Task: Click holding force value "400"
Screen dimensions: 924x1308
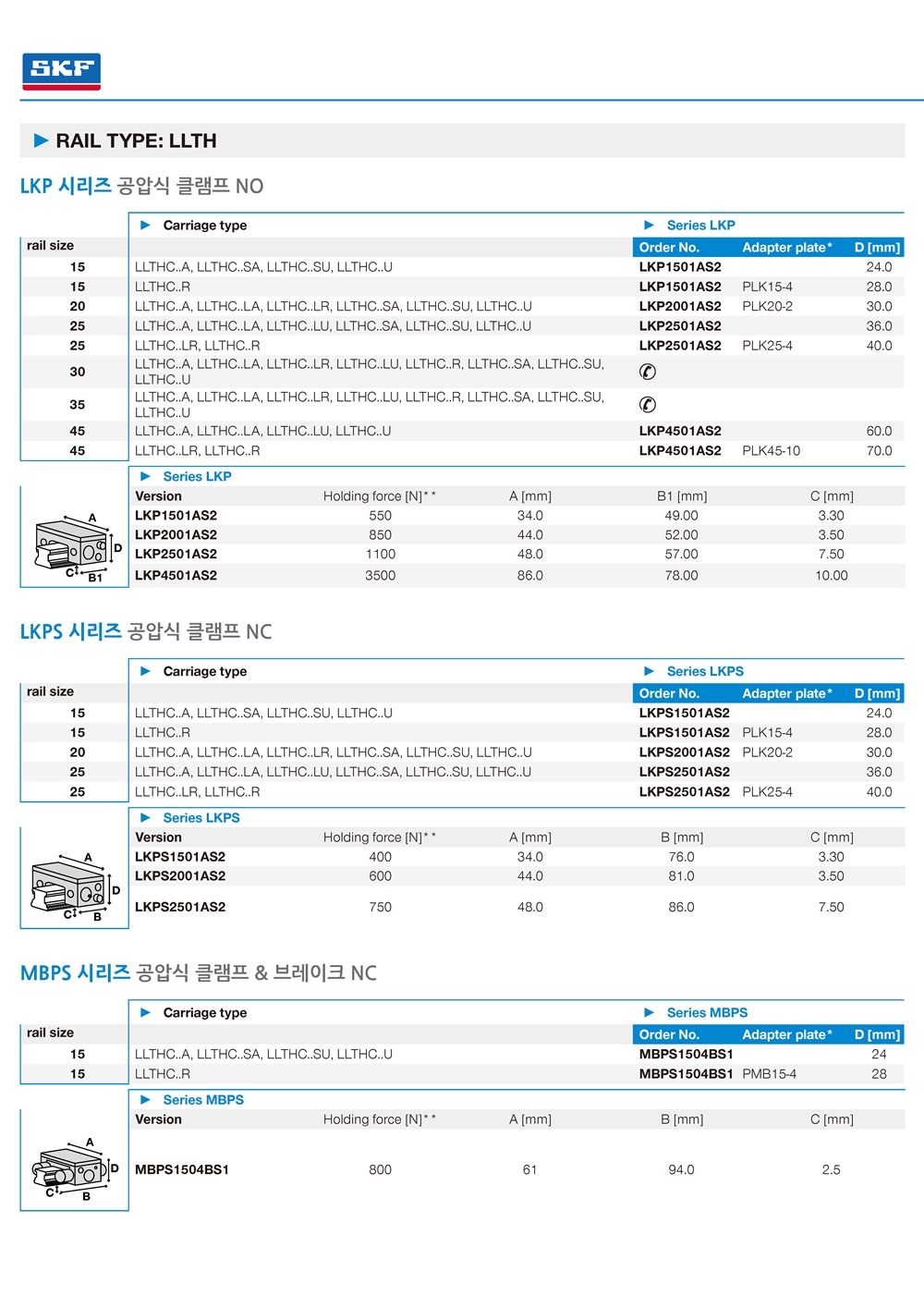Action: pos(380,857)
